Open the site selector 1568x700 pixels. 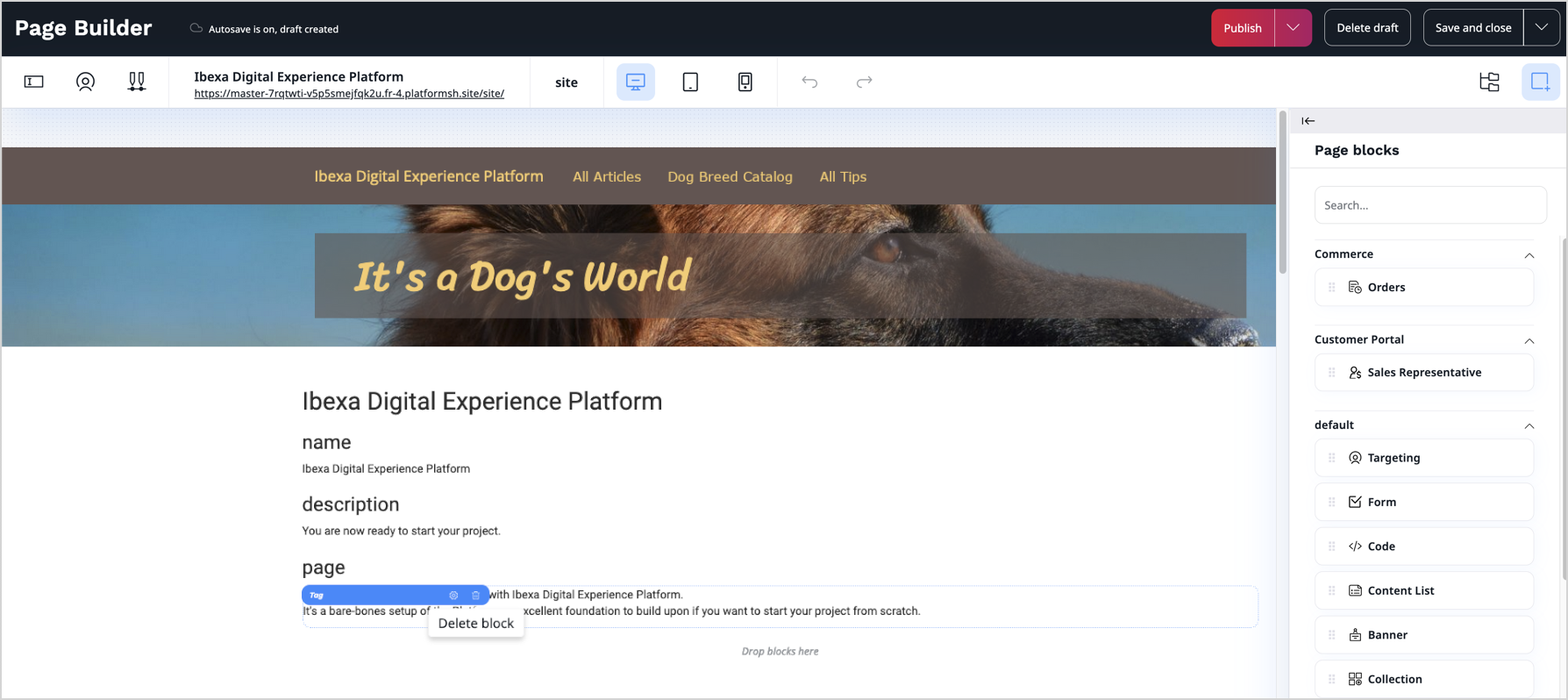point(567,82)
